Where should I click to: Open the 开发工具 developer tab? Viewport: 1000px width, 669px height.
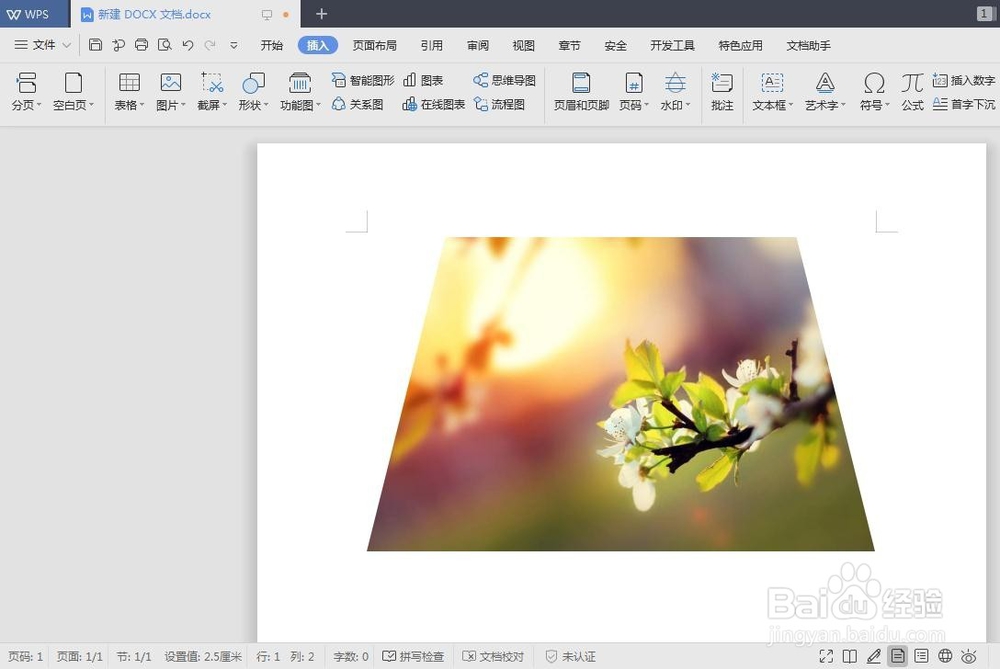[672, 45]
